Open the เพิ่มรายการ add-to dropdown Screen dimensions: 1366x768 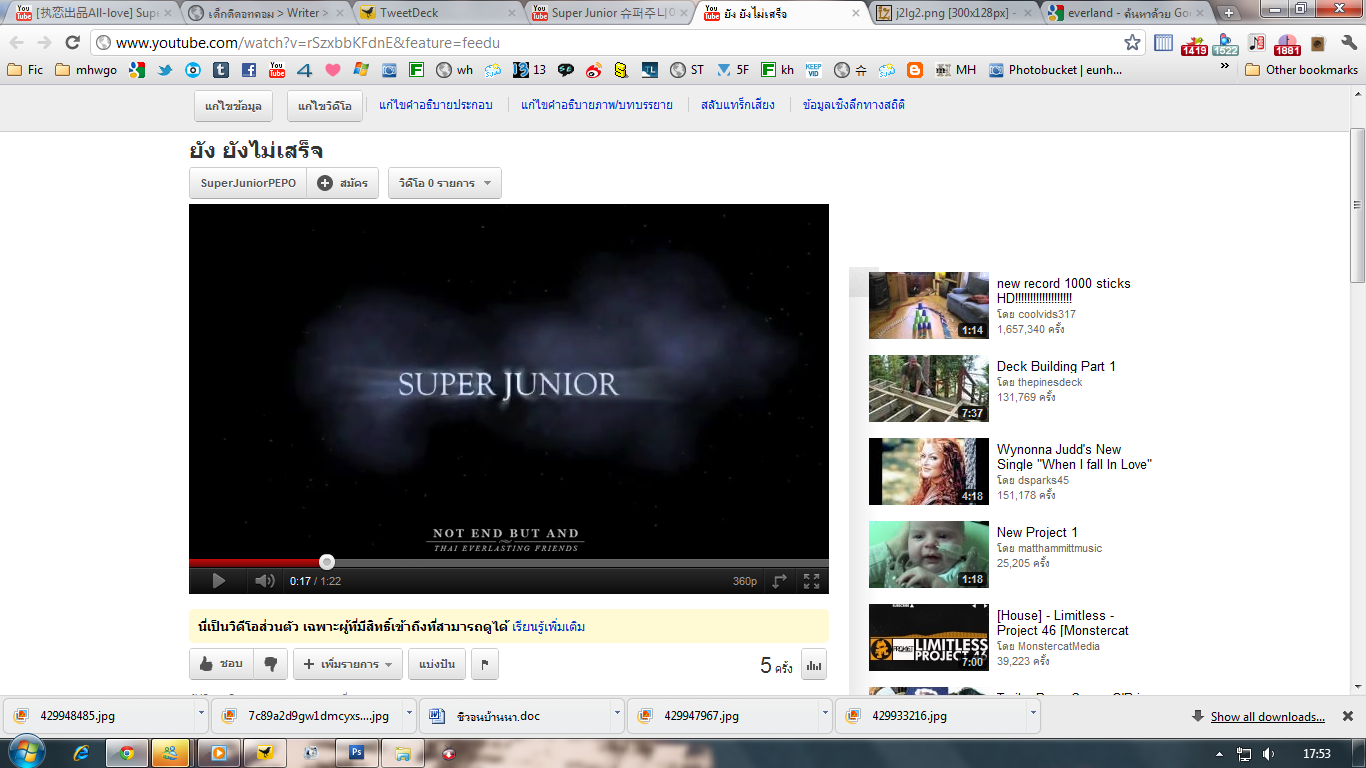(x=348, y=664)
